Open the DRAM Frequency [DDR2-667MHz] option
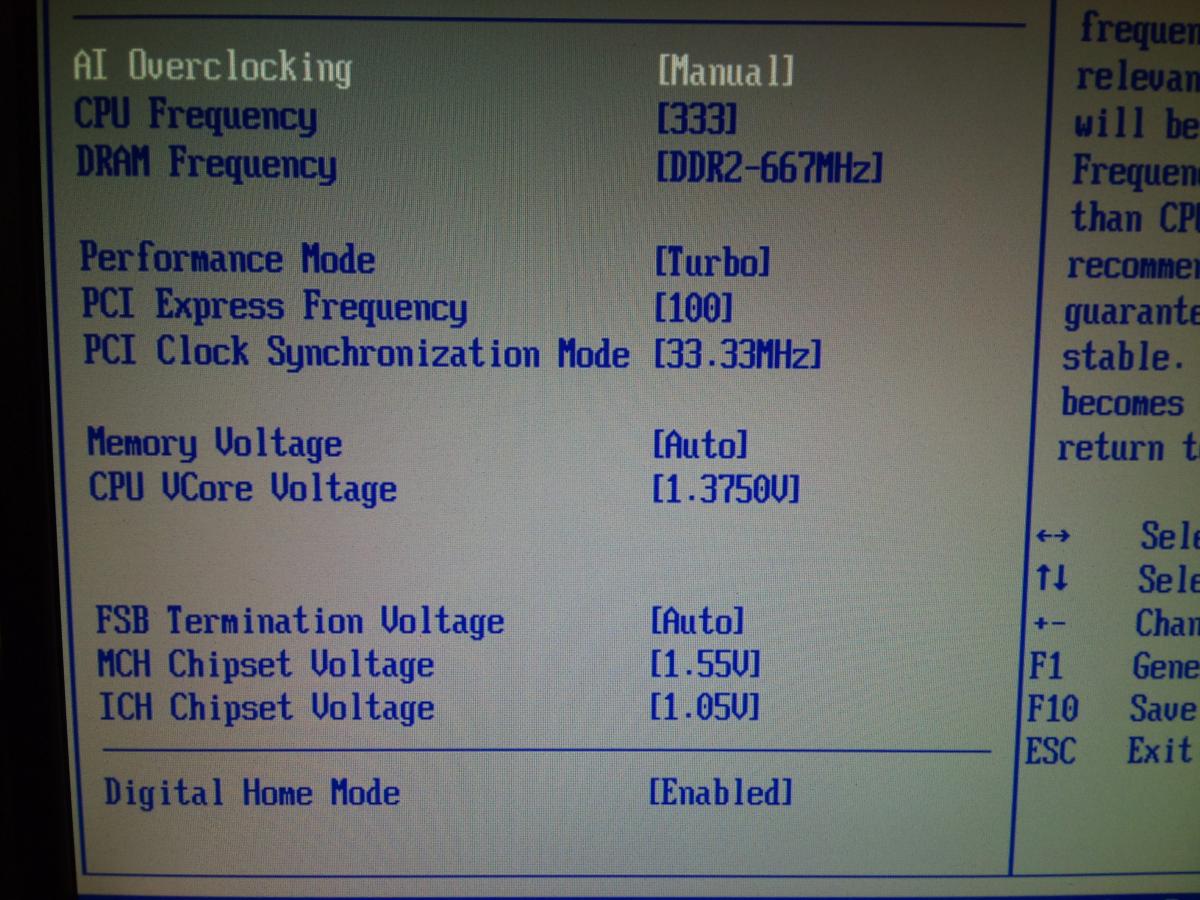1200x900 pixels. [x=769, y=167]
